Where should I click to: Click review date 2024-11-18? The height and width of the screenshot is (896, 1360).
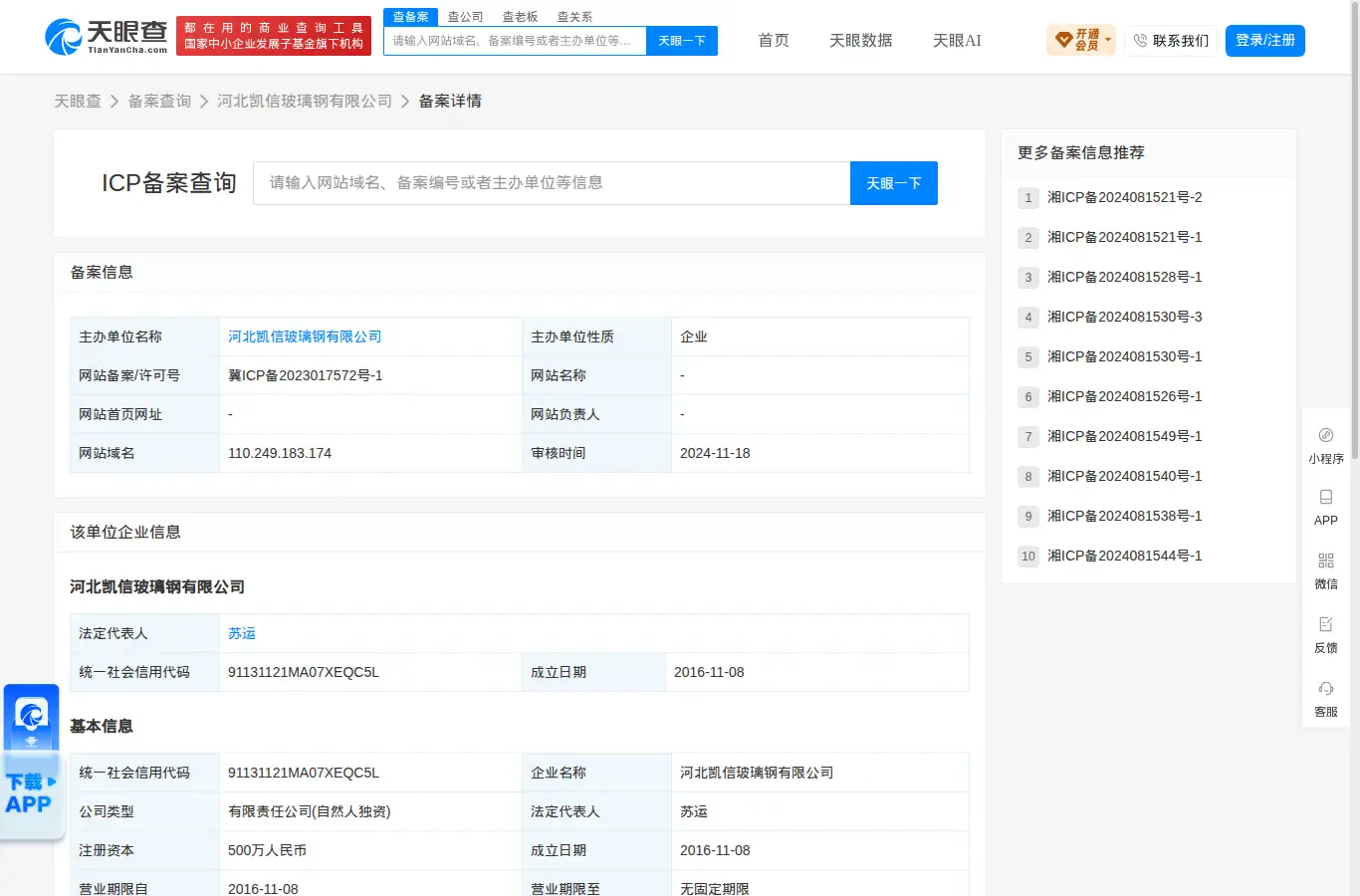(x=715, y=453)
